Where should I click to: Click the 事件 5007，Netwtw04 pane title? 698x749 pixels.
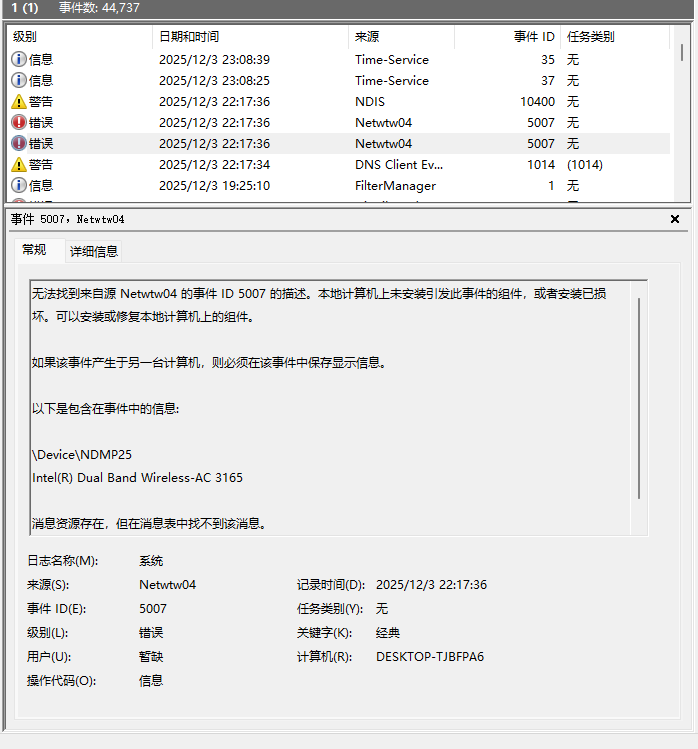(67, 219)
